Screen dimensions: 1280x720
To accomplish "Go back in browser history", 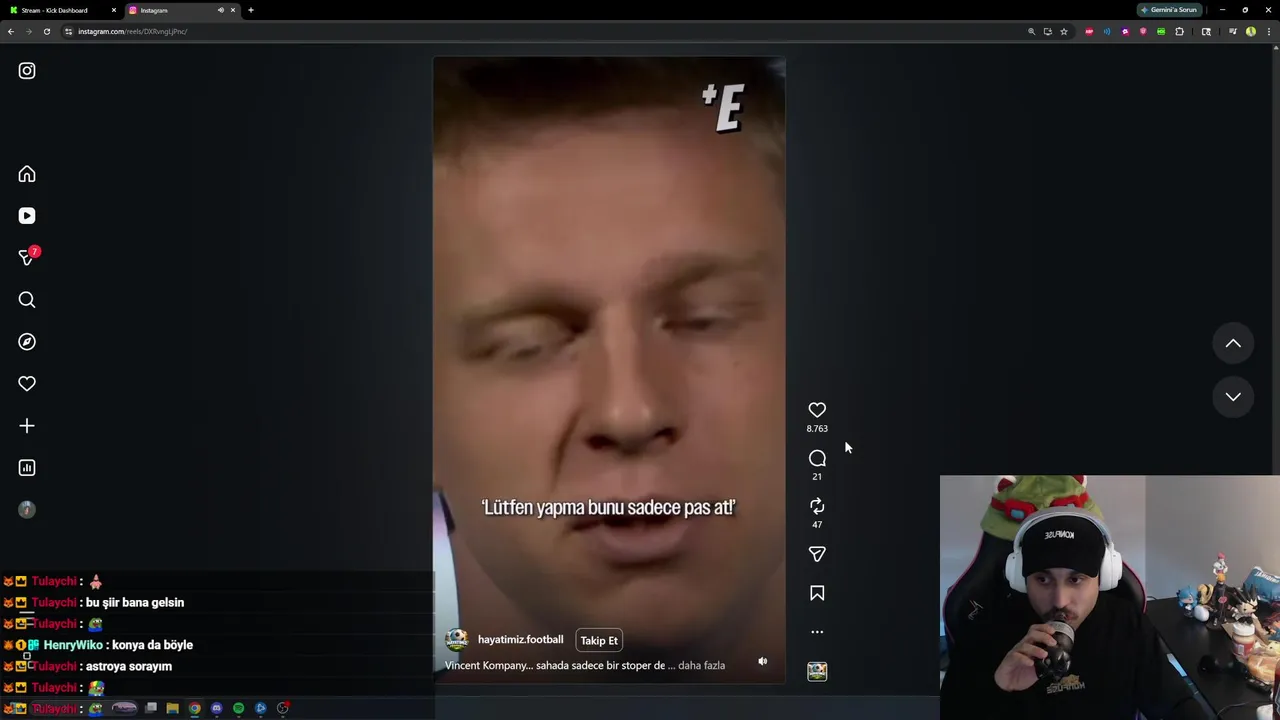I will click(10, 31).
